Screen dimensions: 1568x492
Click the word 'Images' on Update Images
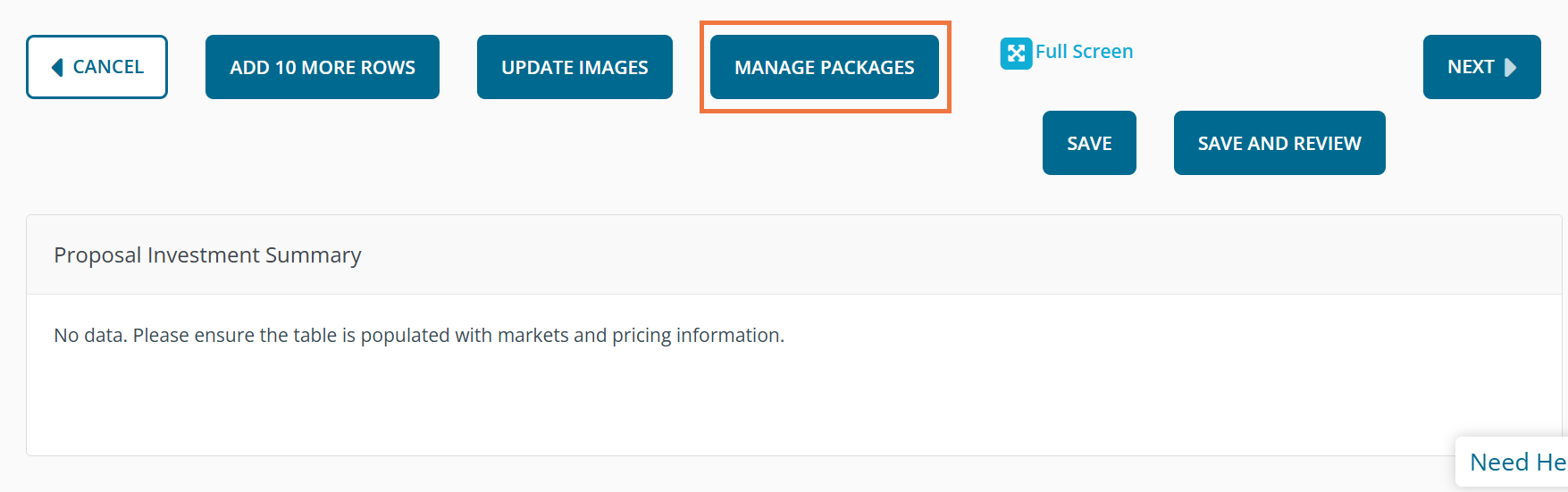(613, 68)
